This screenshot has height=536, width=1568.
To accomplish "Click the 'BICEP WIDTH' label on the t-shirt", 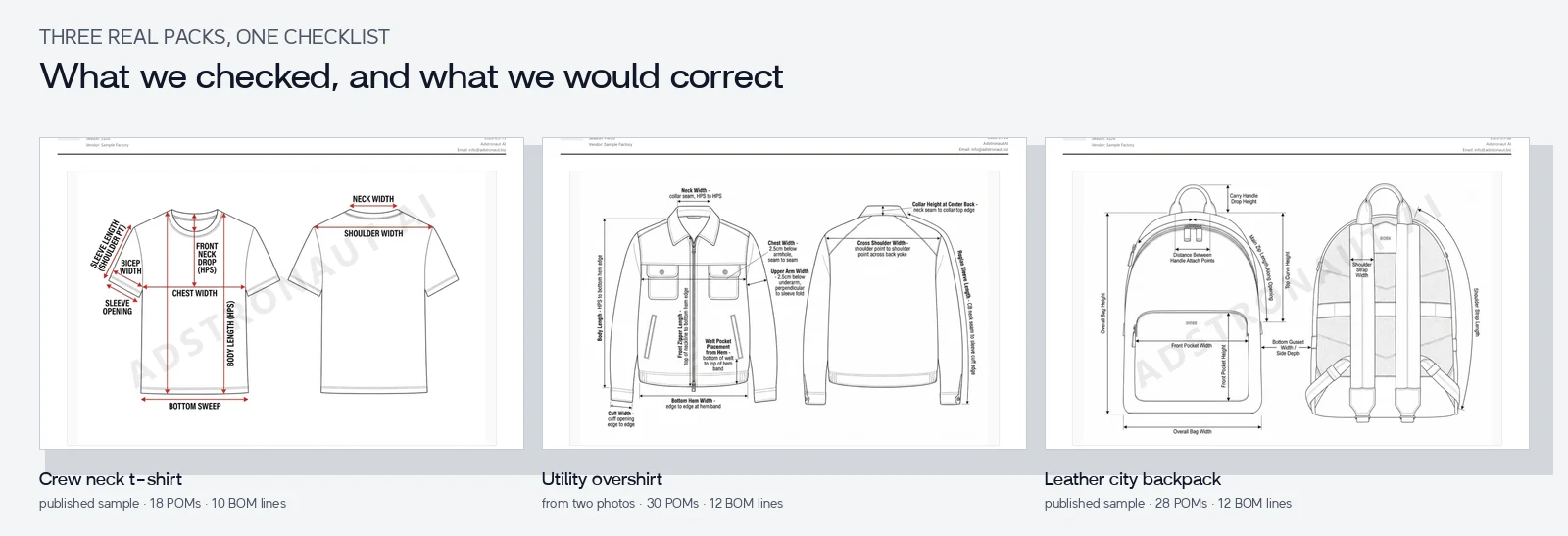I will pyautogui.click(x=130, y=267).
